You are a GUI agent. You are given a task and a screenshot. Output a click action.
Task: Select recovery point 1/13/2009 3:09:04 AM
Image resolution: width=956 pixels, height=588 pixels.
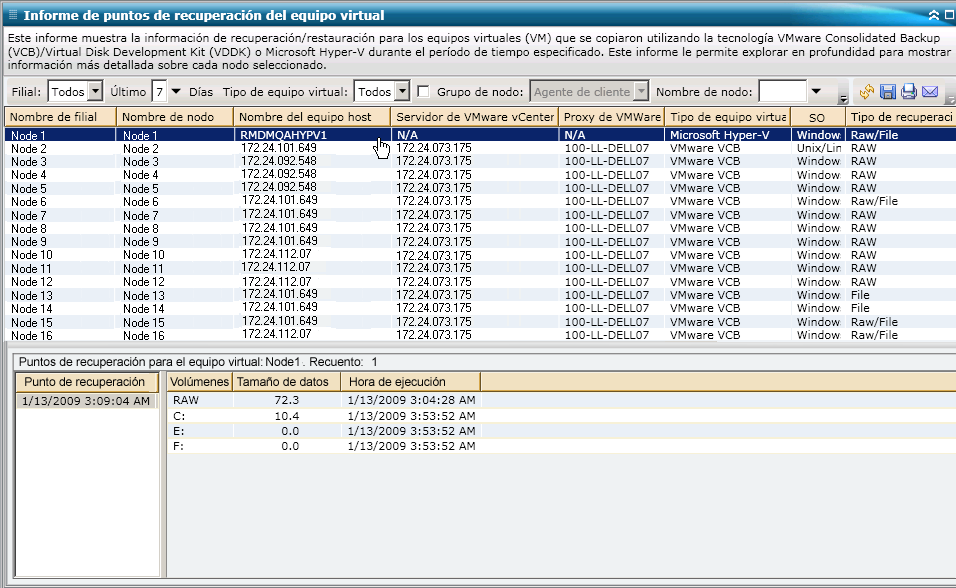point(88,401)
